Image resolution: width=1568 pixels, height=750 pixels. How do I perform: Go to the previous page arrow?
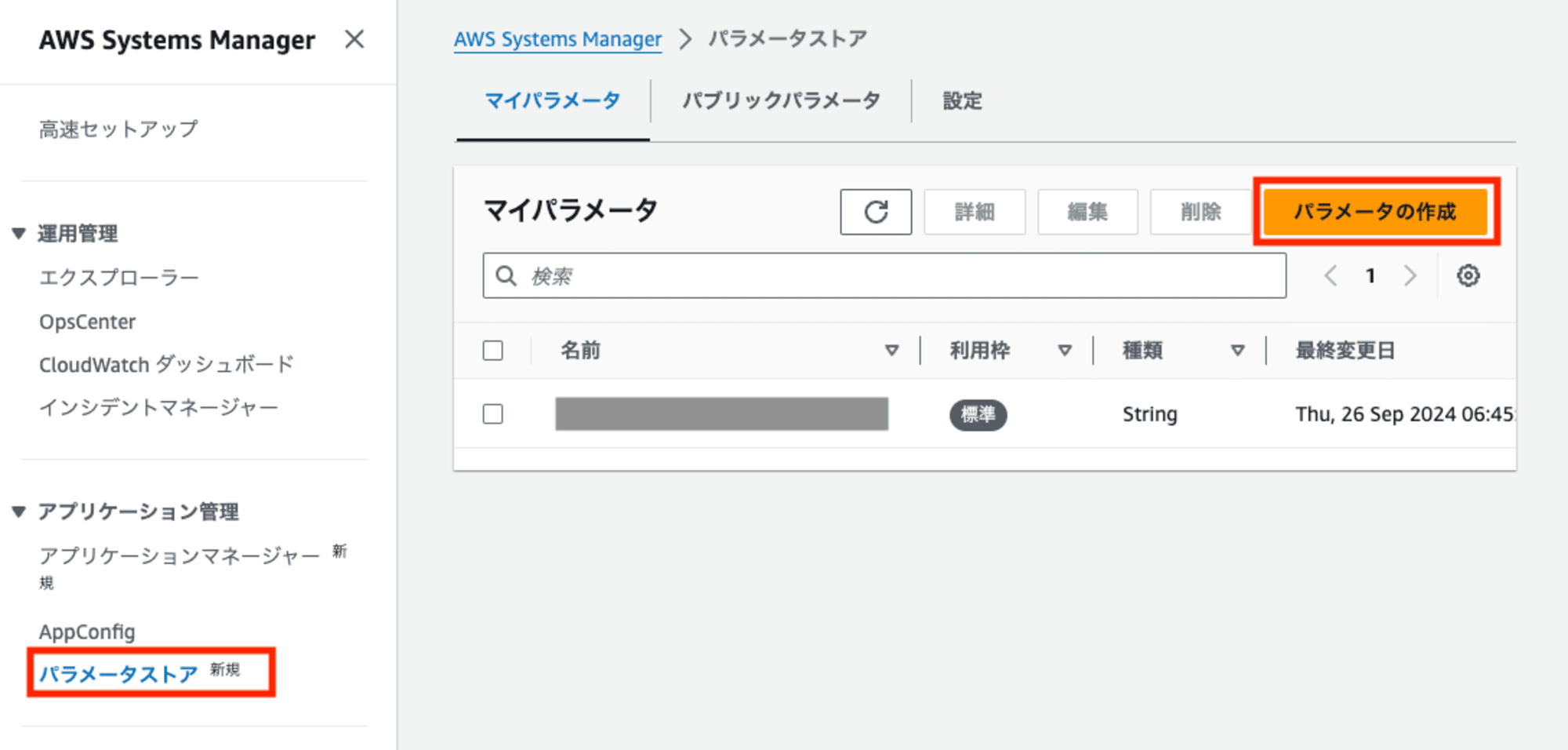click(1330, 276)
